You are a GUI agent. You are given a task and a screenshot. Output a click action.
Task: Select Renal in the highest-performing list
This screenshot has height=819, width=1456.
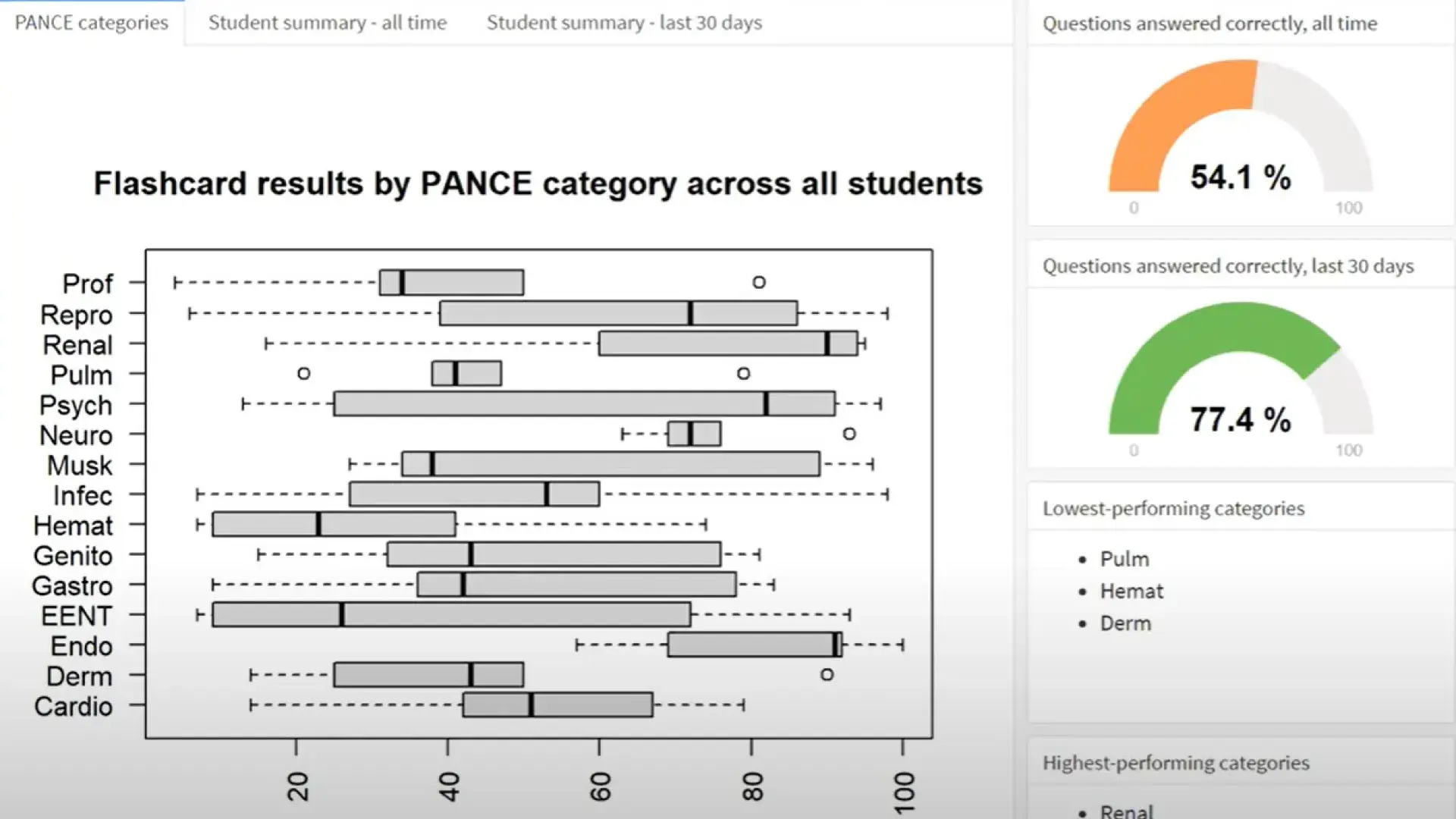[x=1126, y=811]
